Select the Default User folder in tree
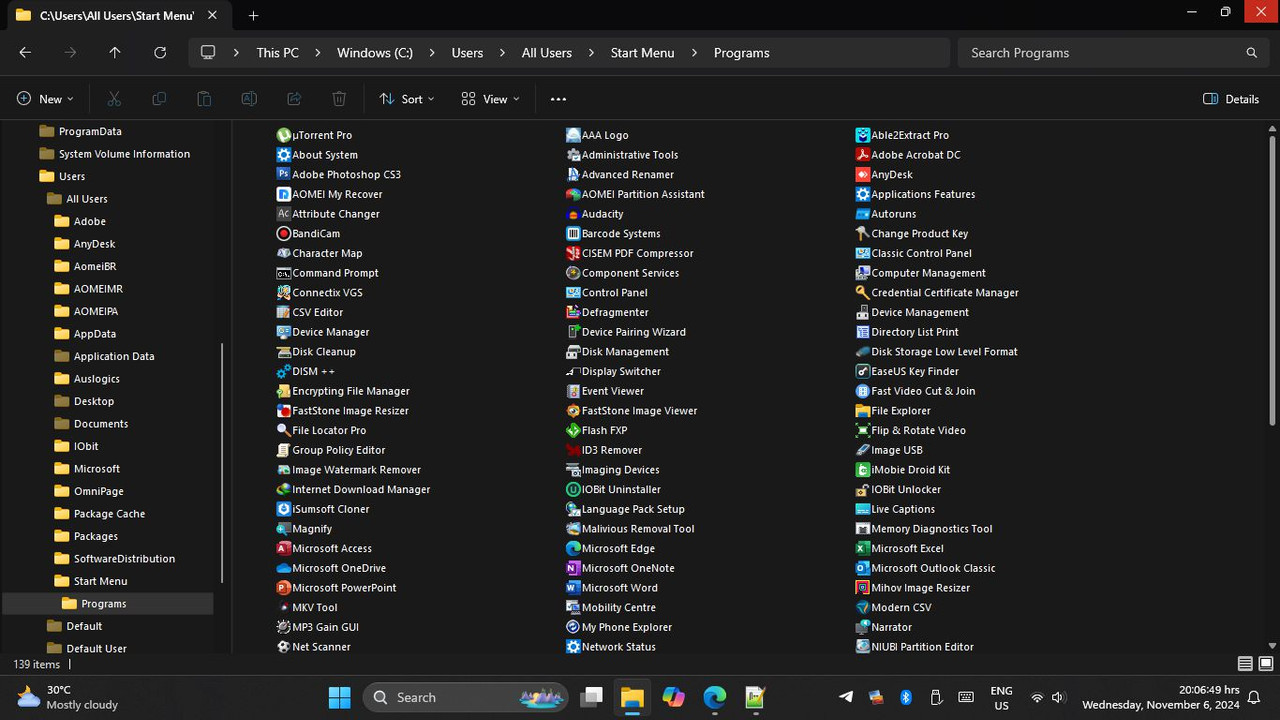The height and width of the screenshot is (720, 1280). coord(96,649)
